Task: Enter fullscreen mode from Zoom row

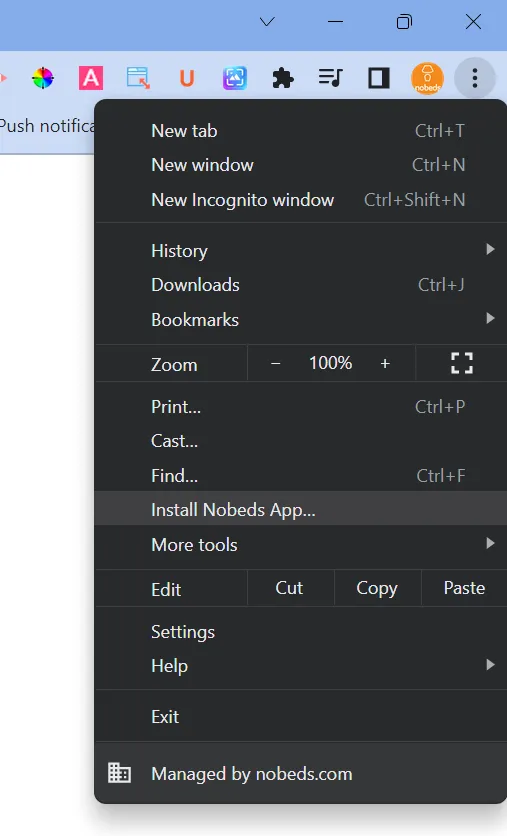Action: point(462,364)
